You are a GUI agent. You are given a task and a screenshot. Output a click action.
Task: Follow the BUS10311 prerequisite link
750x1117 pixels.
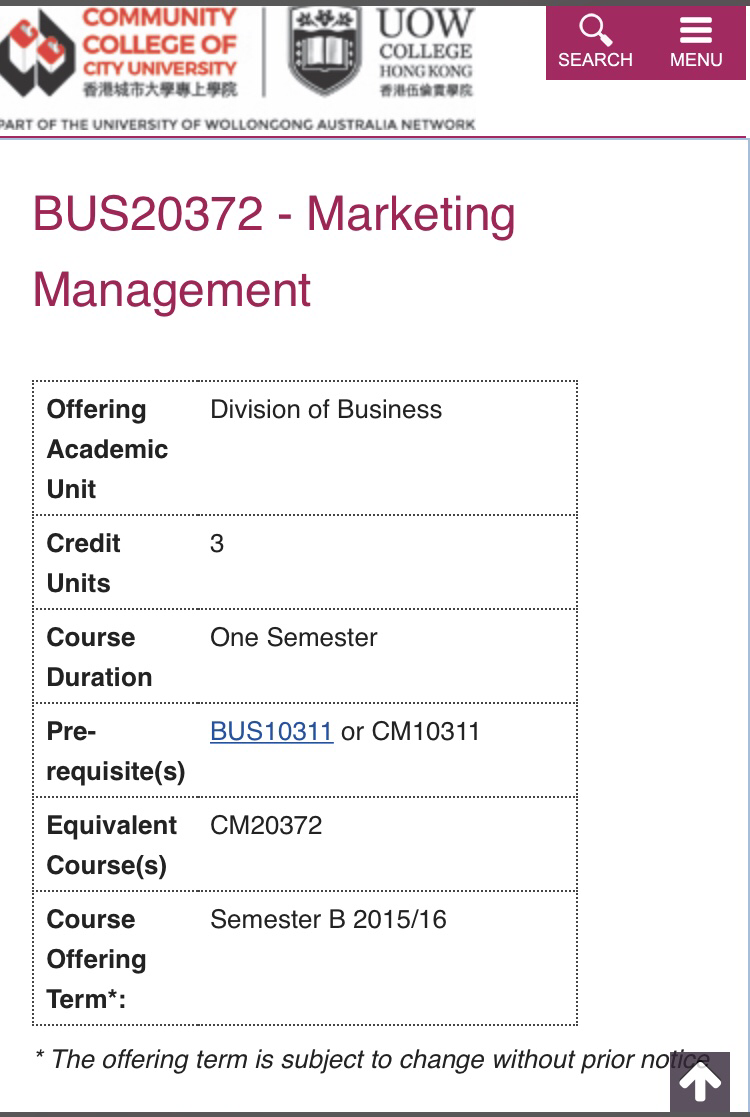click(271, 732)
